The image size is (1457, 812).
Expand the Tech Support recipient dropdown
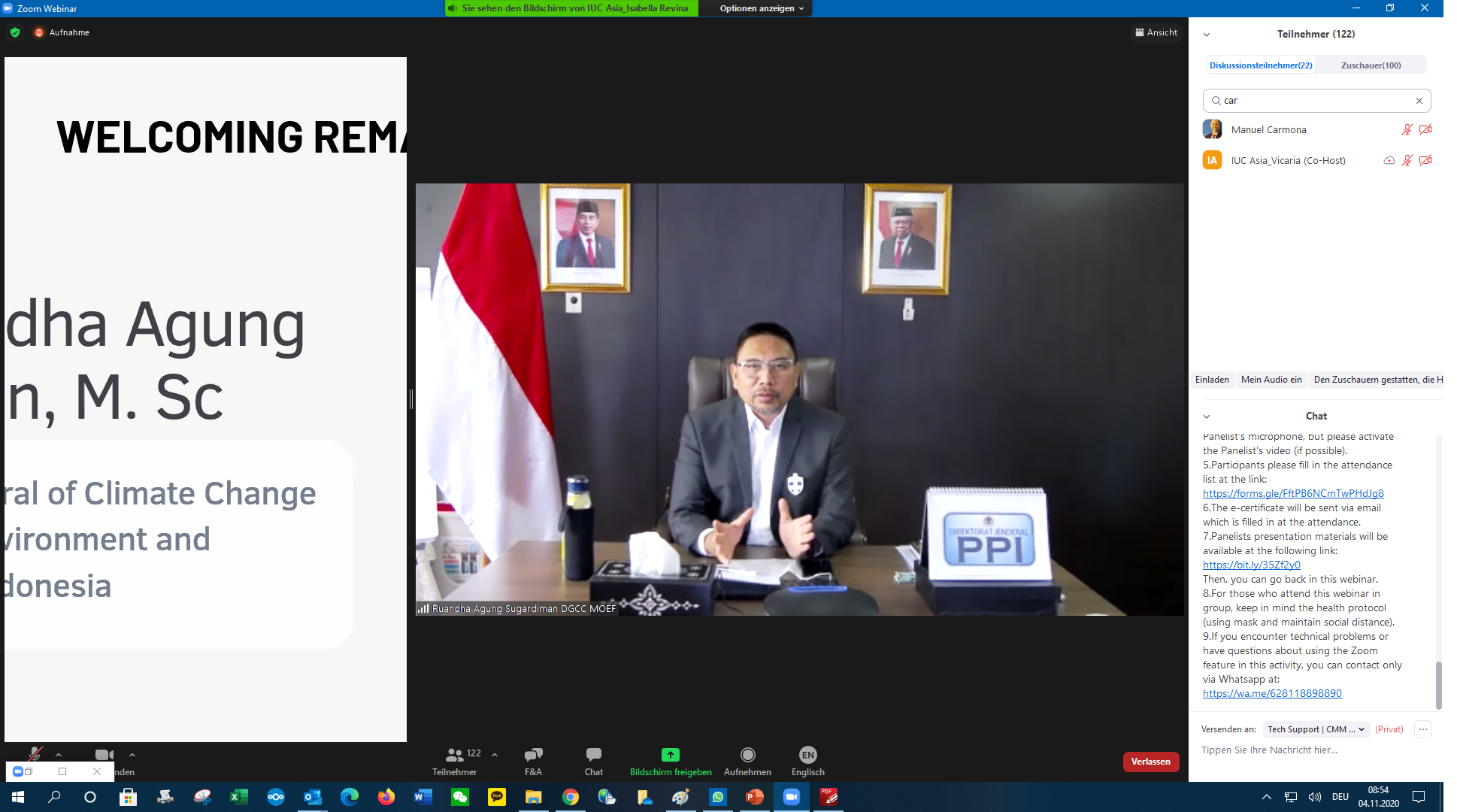tap(1316, 729)
